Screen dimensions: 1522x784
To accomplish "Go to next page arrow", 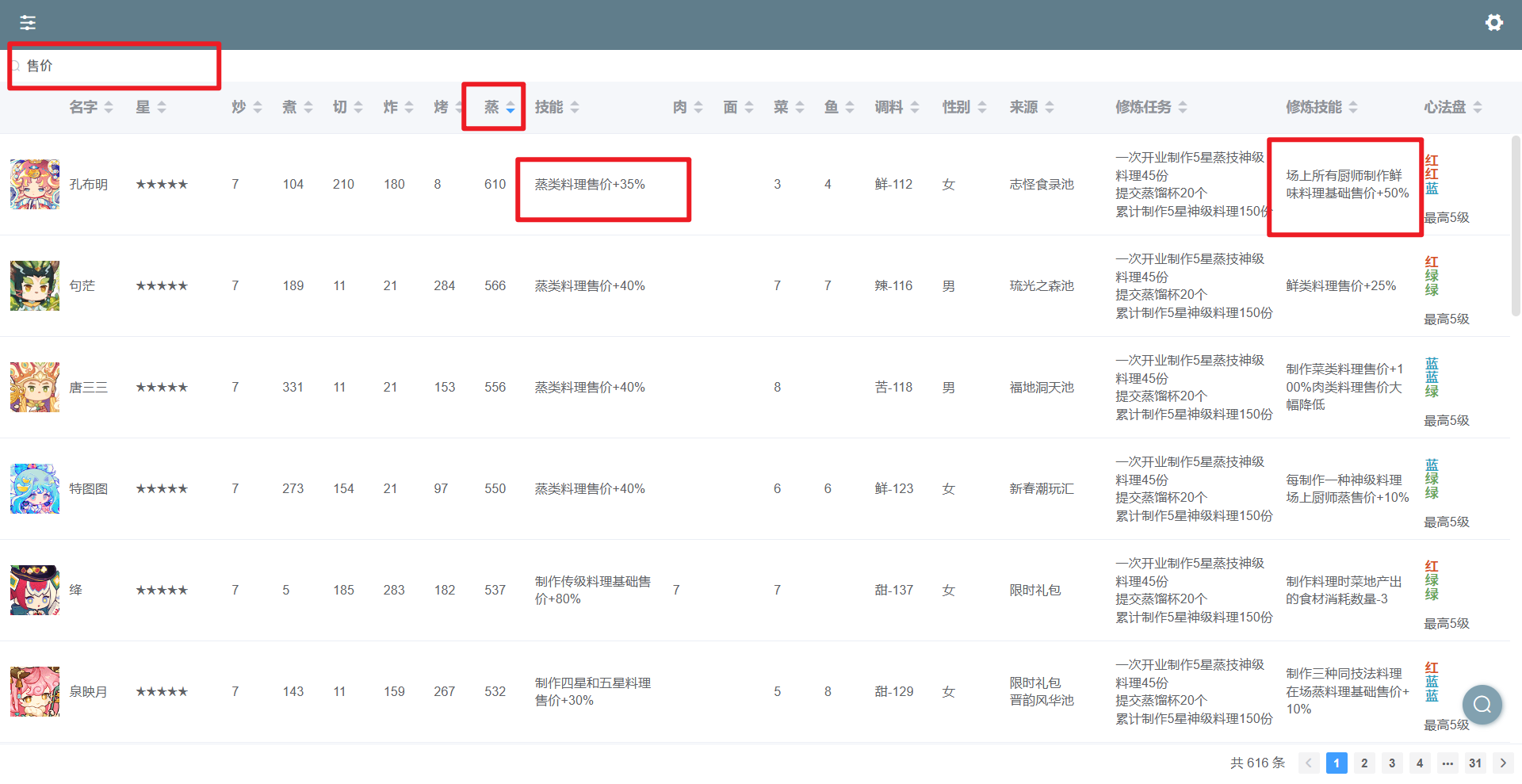I will pyautogui.click(x=1502, y=763).
